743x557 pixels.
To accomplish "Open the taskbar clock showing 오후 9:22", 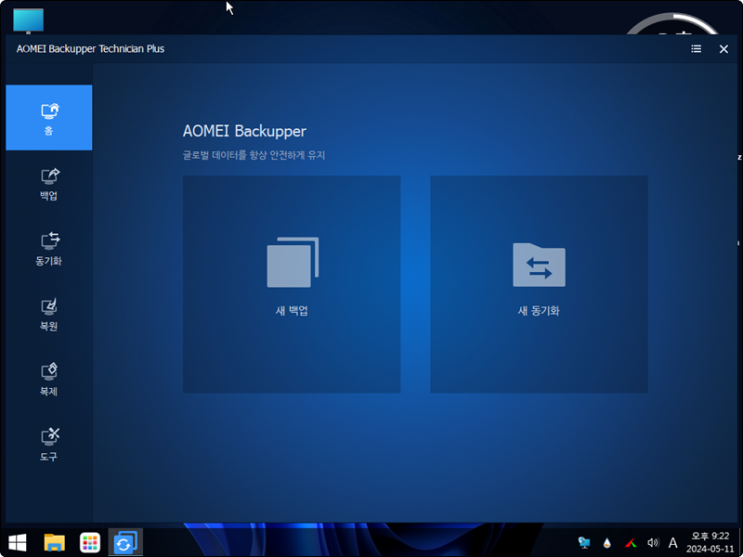I will [x=710, y=543].
